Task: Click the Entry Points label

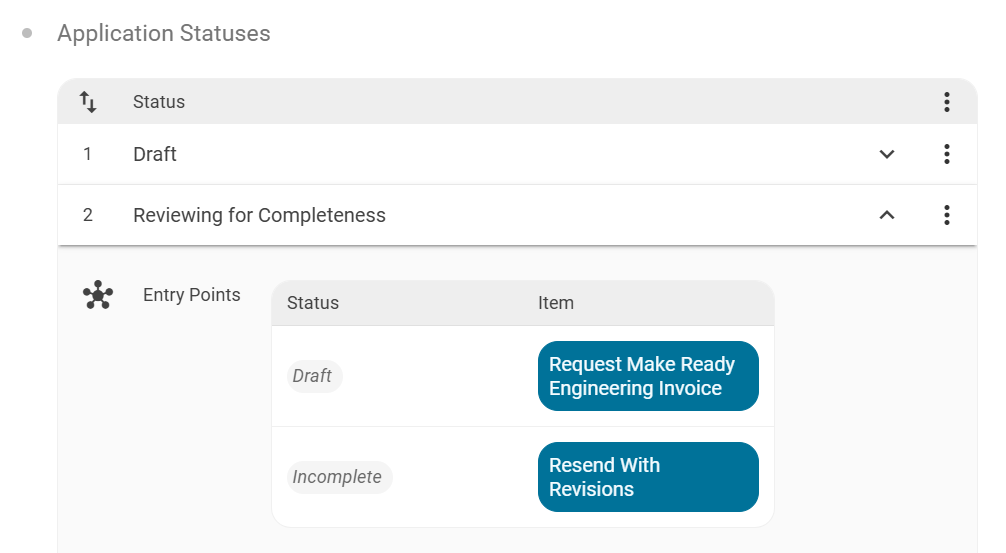Action: click(x=192, y=295)
